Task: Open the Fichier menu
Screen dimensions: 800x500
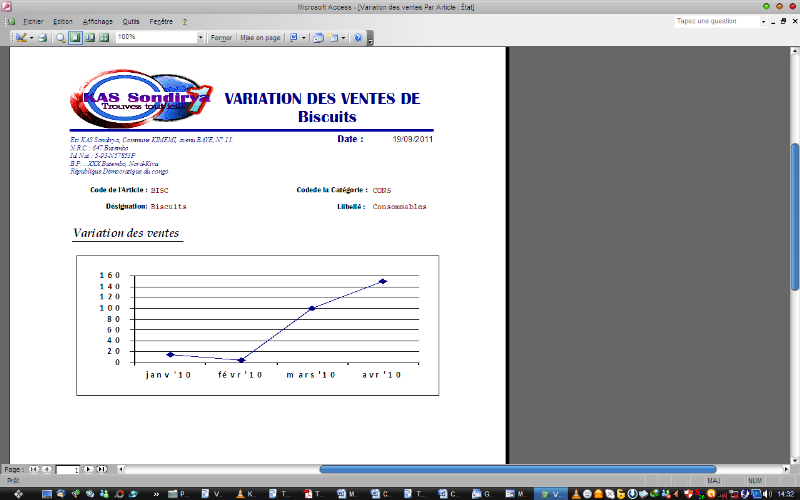Action: 33,21
